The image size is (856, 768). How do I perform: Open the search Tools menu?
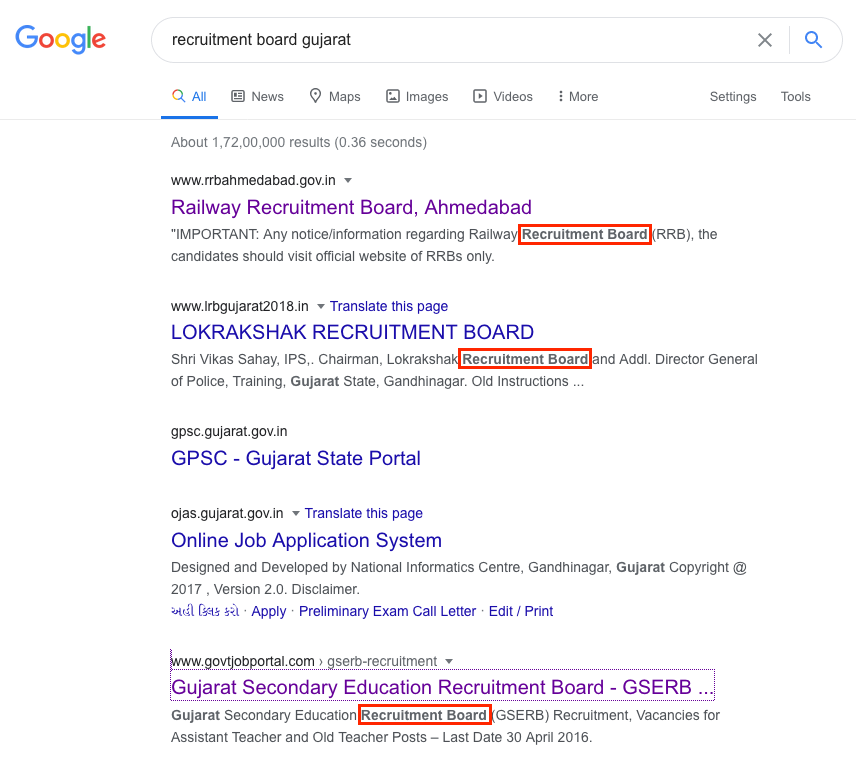click(x=796, y=97)
